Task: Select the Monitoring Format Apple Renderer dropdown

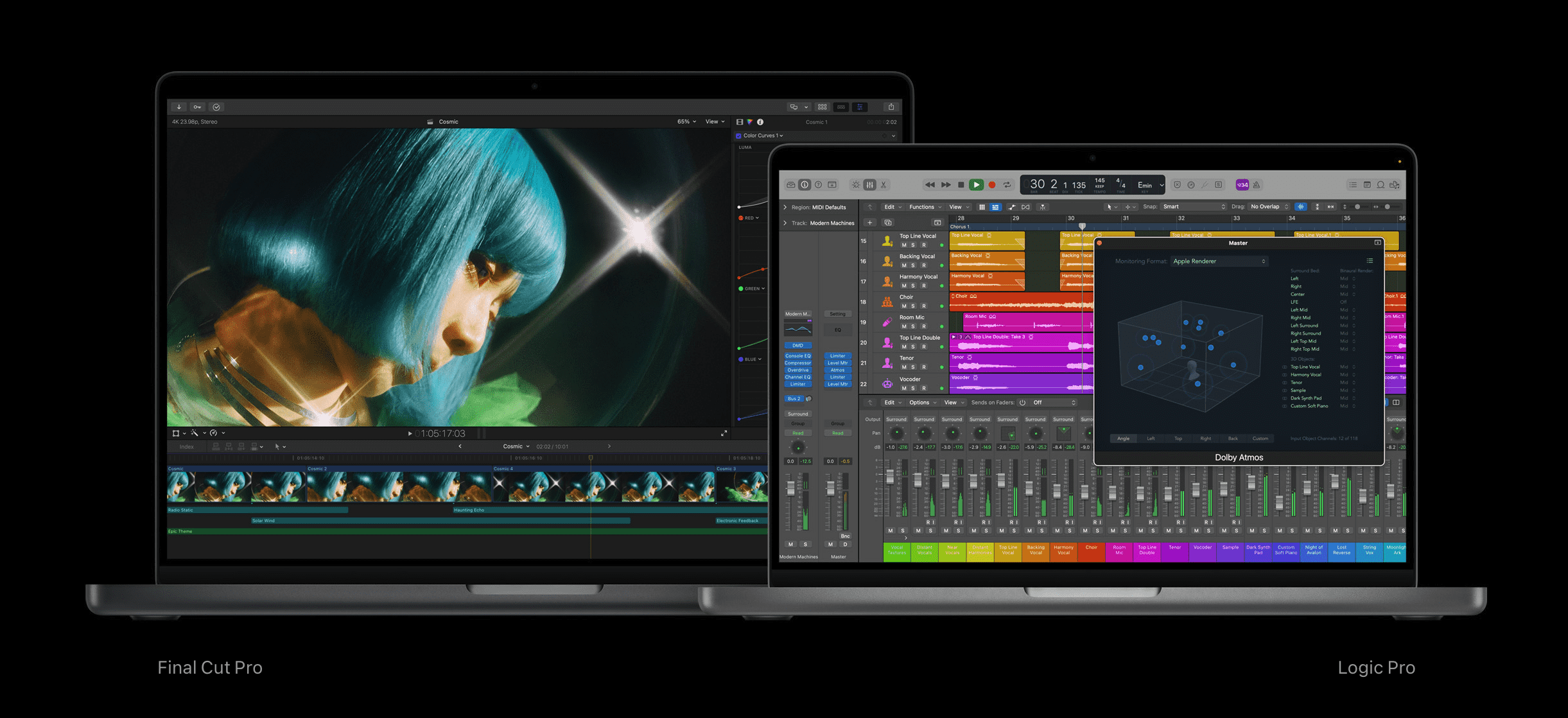Action: (1219, 261)
